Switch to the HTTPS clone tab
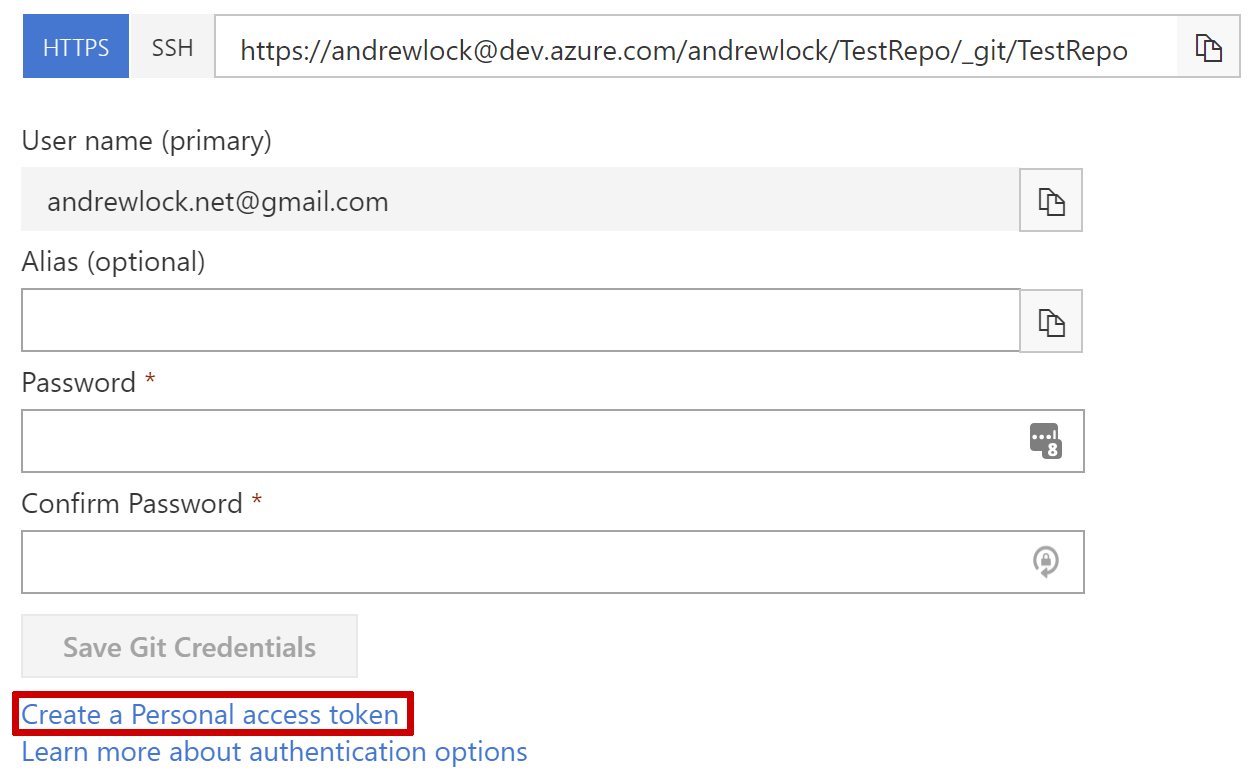The image size is (1253, 777). pyautogui.click(x=76, y=47)
